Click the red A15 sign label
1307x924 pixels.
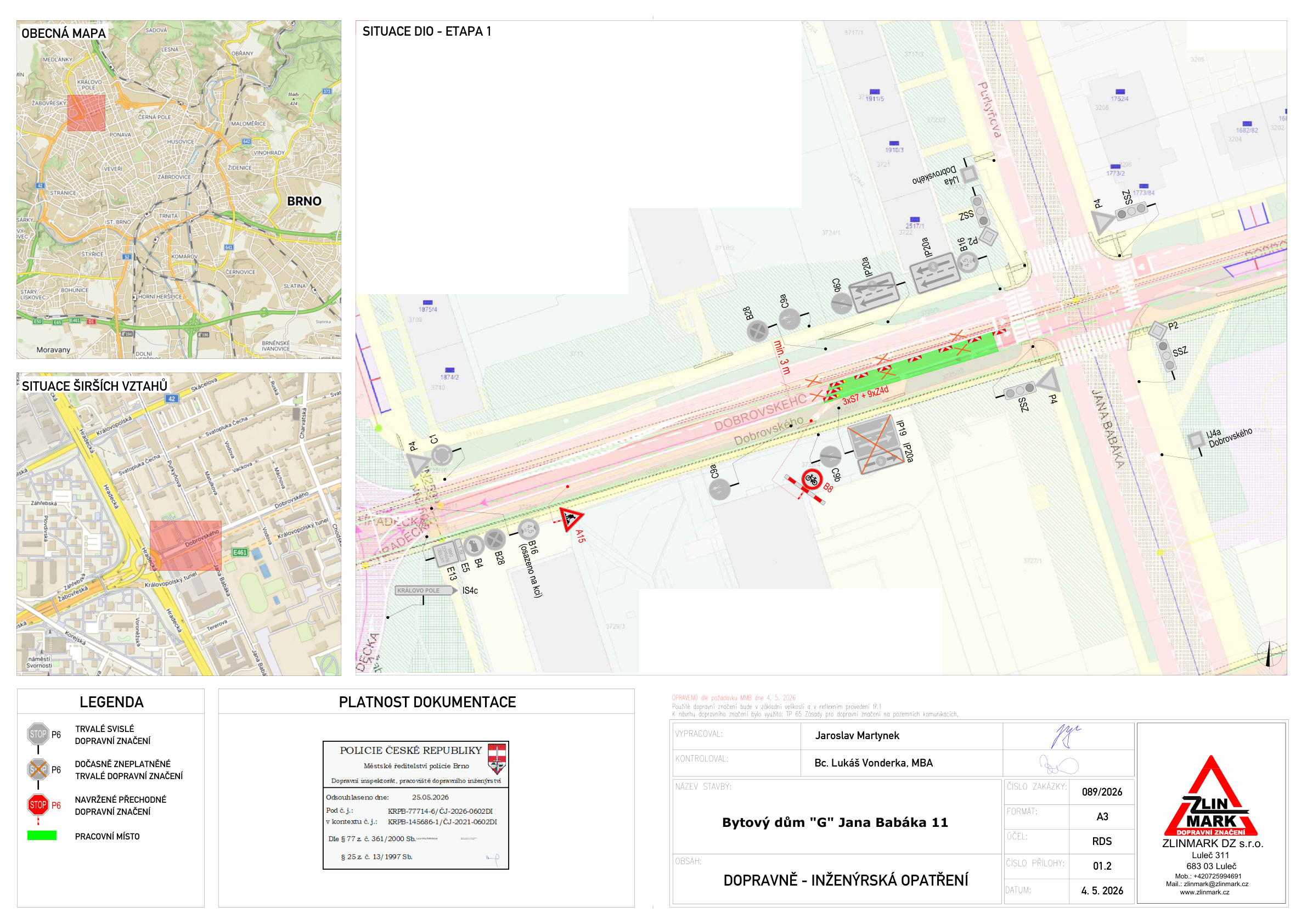[x=580, y=536]
